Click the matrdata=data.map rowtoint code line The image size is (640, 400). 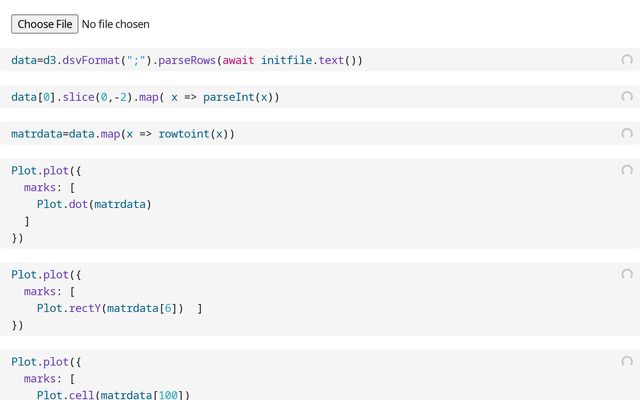point(123,133)
